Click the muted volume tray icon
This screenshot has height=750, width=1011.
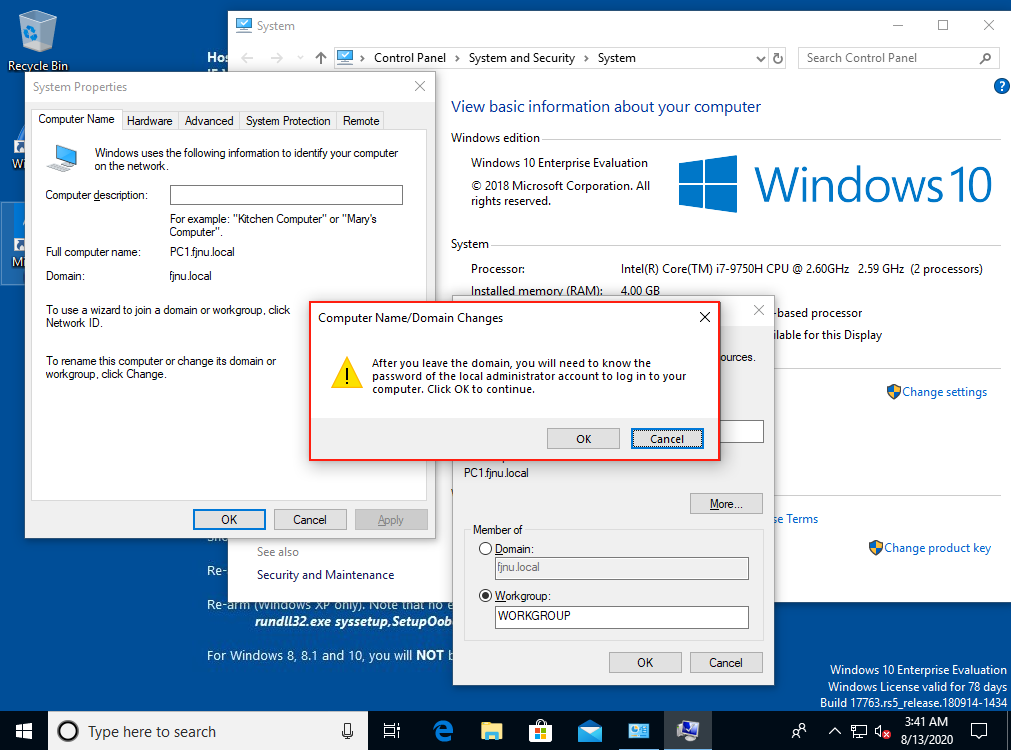click(x=883, y=731)
